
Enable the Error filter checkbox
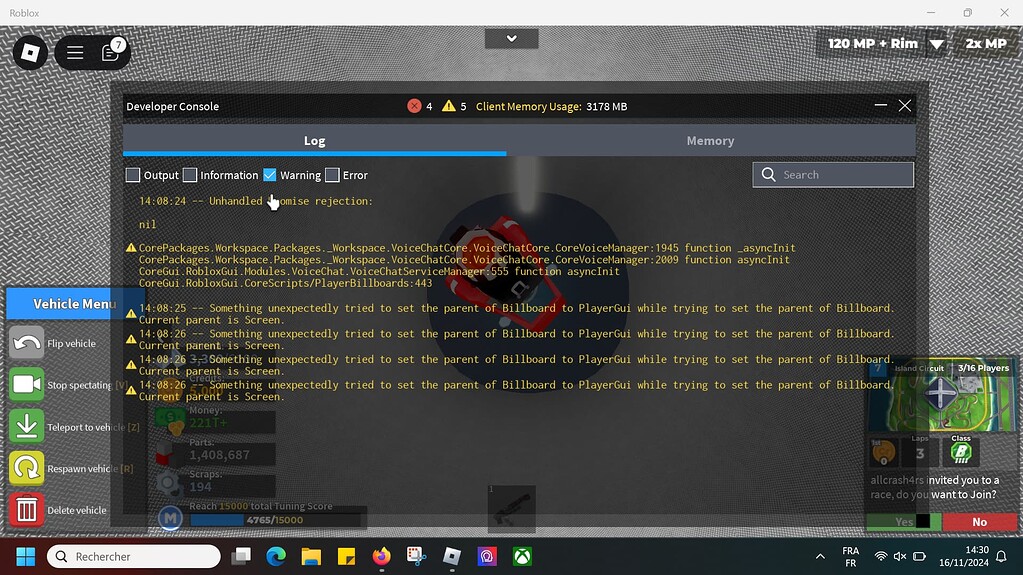(332, 175)
